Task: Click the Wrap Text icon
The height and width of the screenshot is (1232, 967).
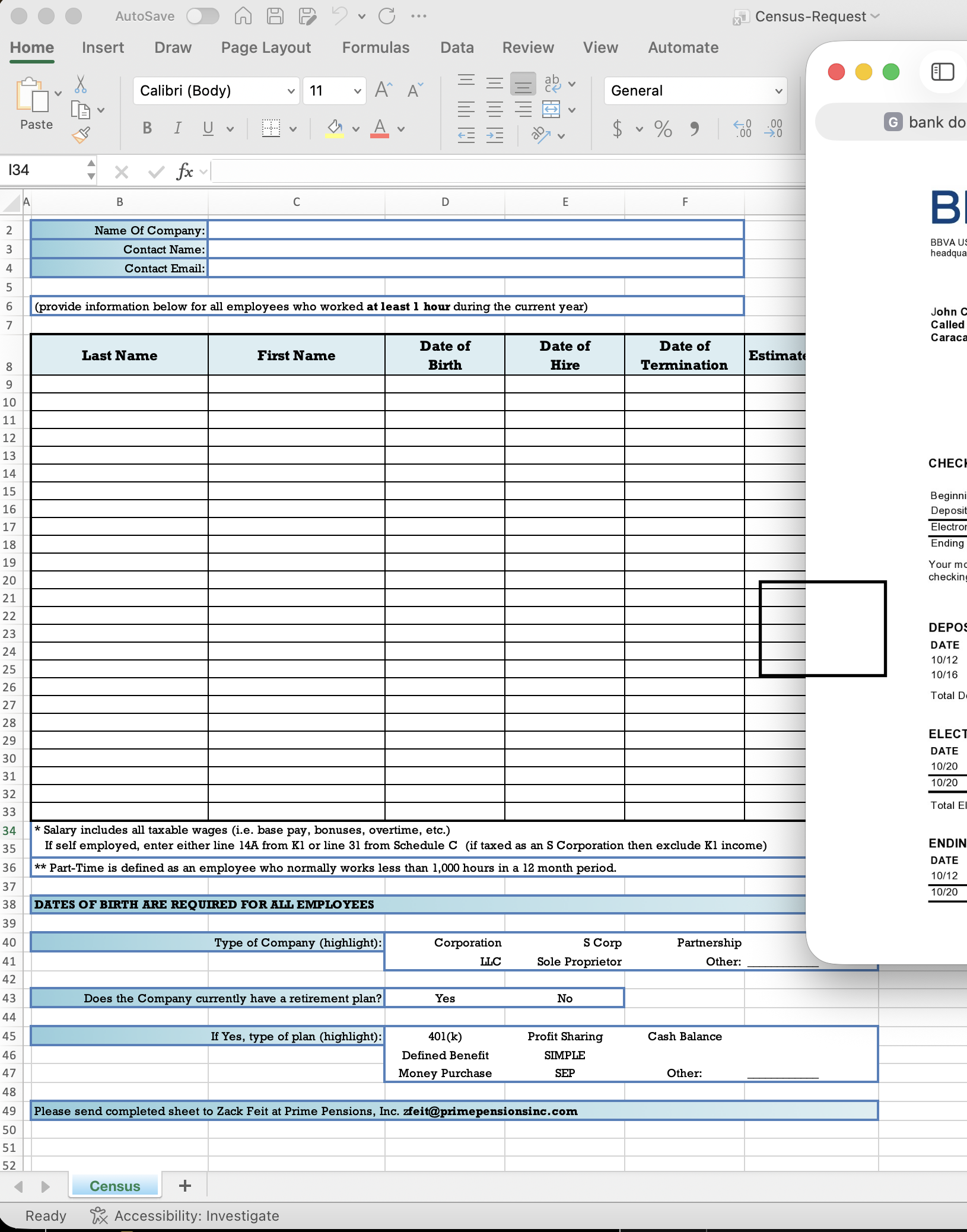Action: (552, 83)
